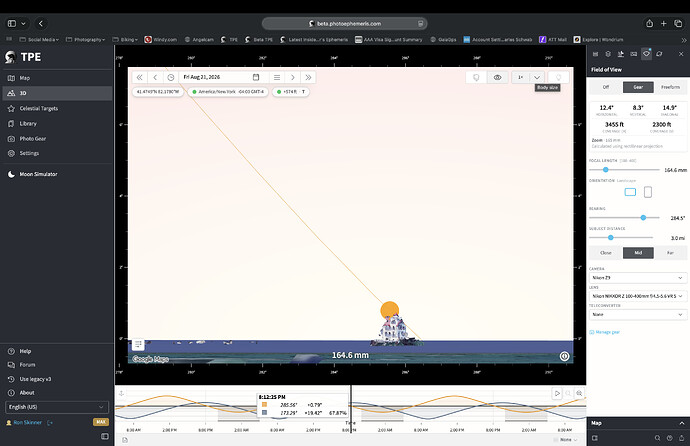
Task: Open the Lens dropdown NIKKOR Z 100-400mm
Action: (x=638, y=296)
